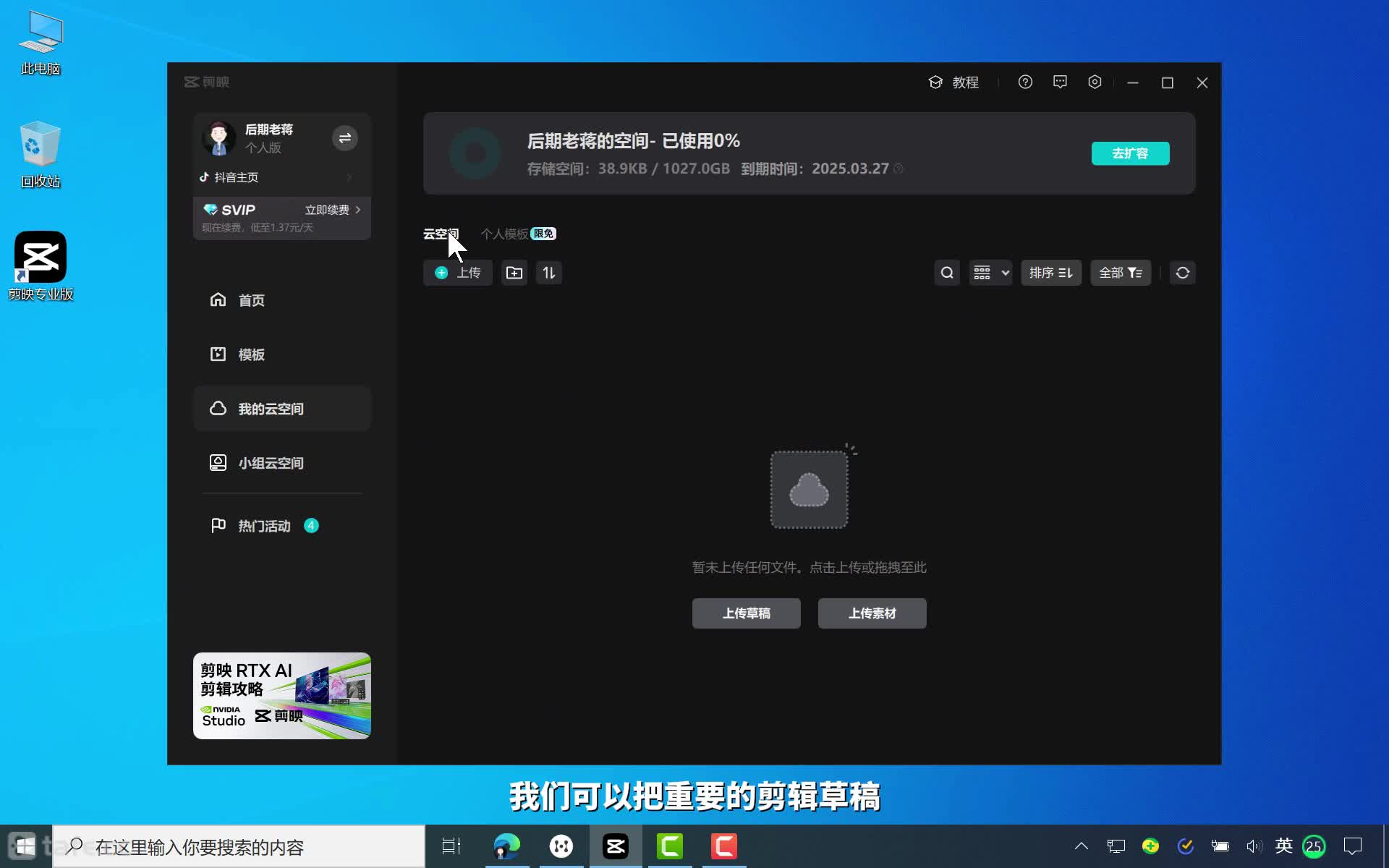
Task: Switch to the 个人模板 tab
Action: [504, 234]
